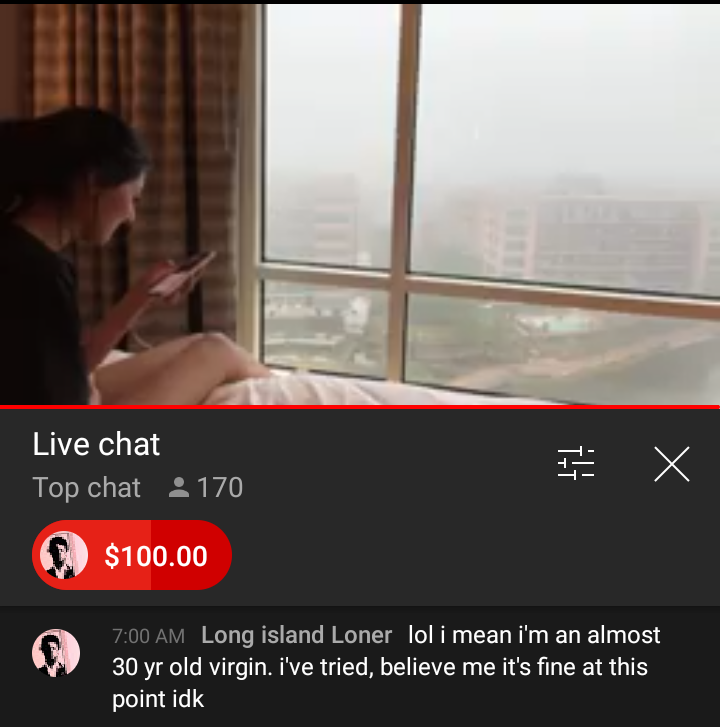Tap the window view in the video
The height and width of the screenshot is (727, 720).
pos(491,199)
